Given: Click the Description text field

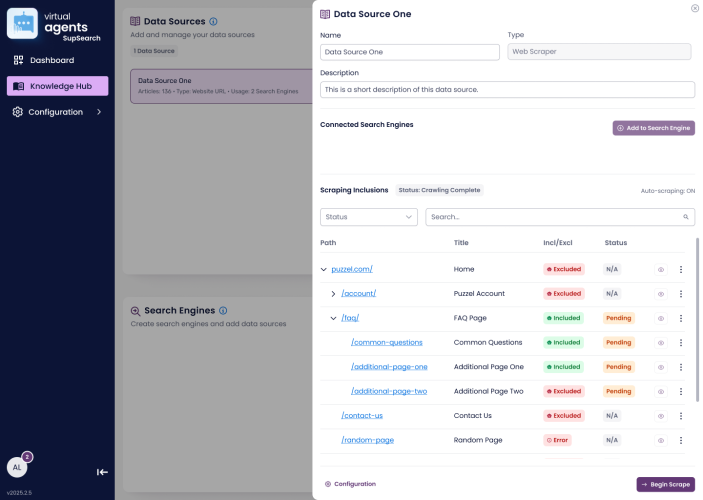Looking at the screenshot, I should pyautogui.click(x=507, y=90).
